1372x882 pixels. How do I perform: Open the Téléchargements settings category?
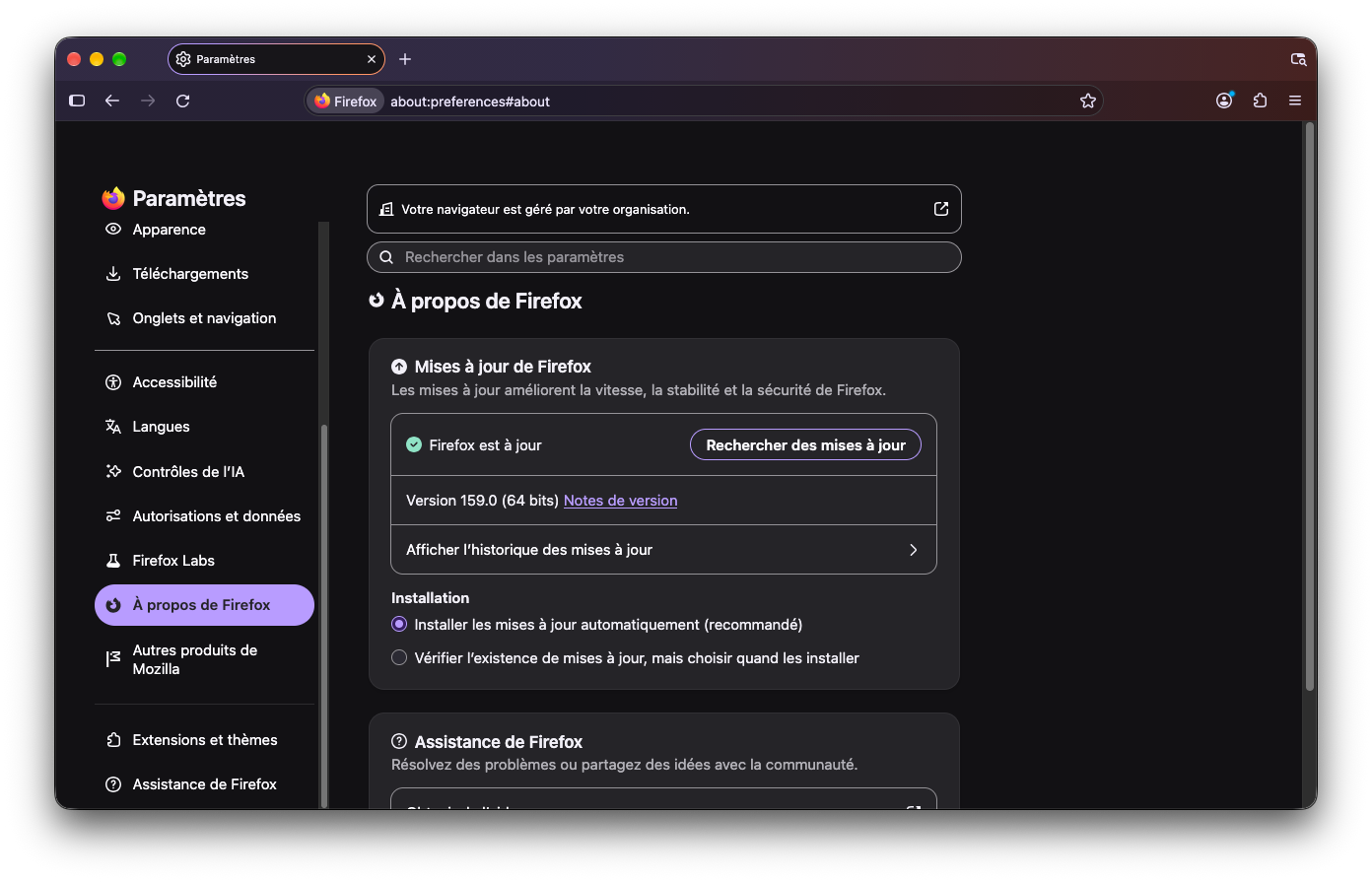(x=204, y=274)
